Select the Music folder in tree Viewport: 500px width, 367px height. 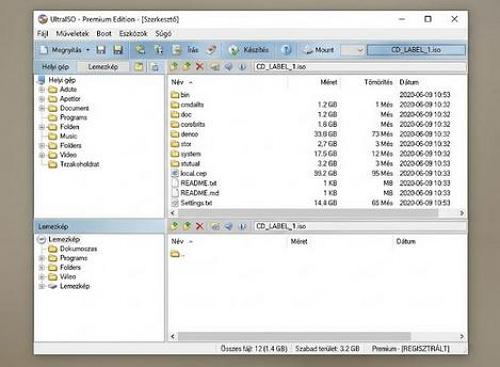point(68,136)
